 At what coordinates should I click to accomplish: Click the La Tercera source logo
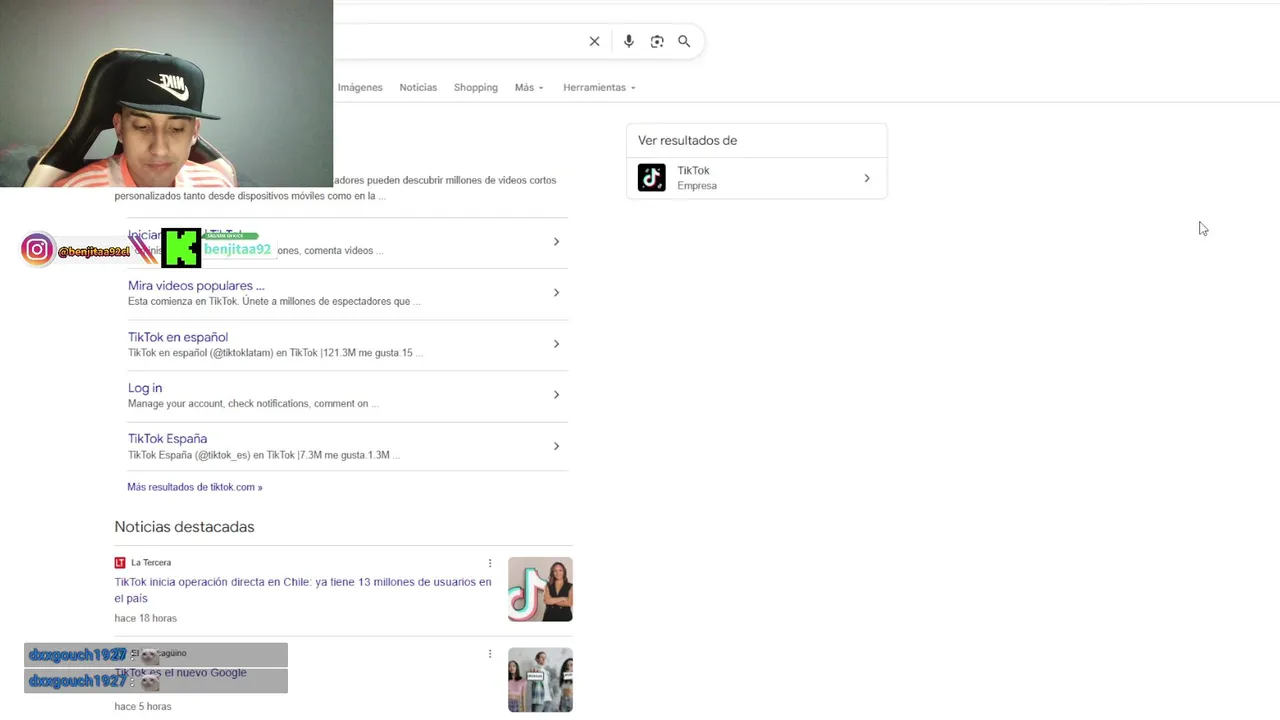[120, 563]
